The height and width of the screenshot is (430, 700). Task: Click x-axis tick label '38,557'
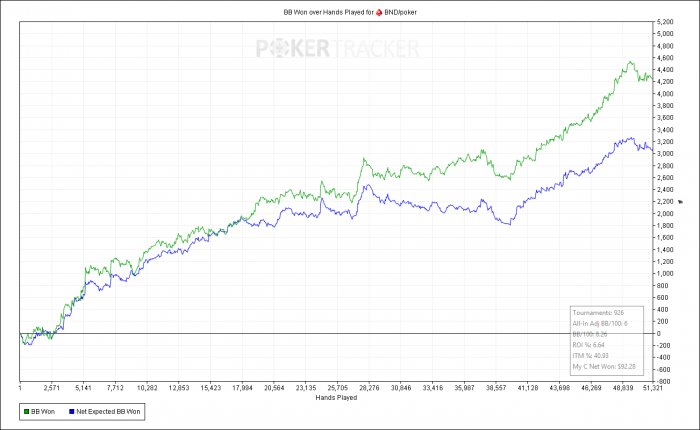click(496, 388)
